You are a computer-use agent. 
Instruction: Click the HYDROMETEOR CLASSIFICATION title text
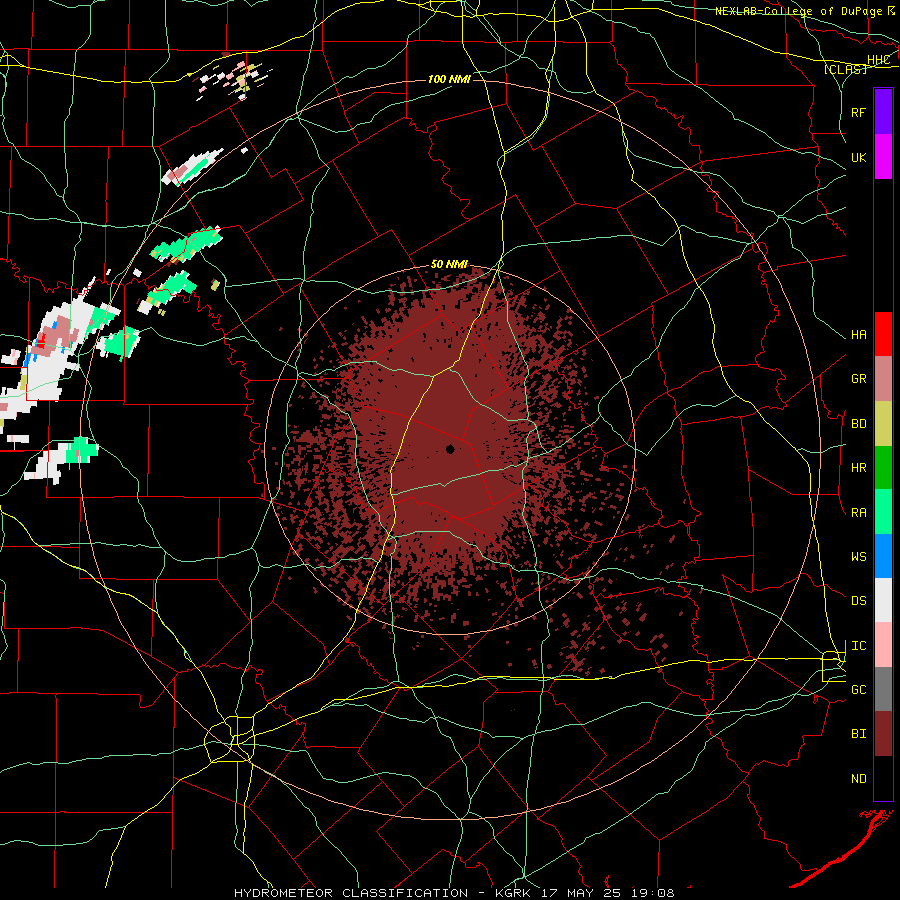point(351,893)
